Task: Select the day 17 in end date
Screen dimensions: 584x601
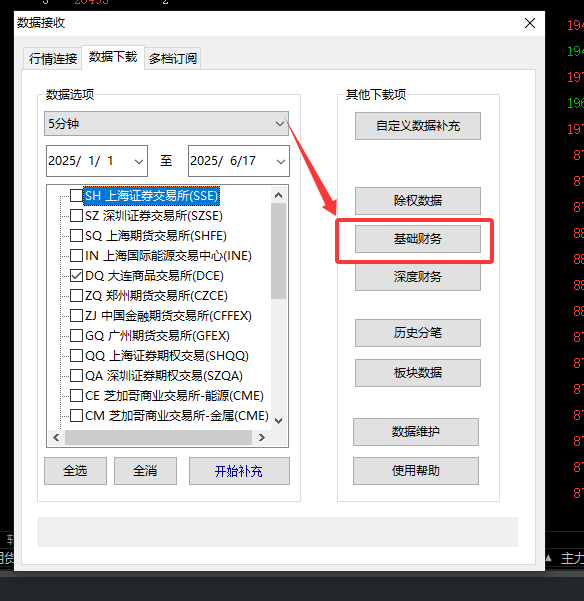Action: tap(249, 161)
